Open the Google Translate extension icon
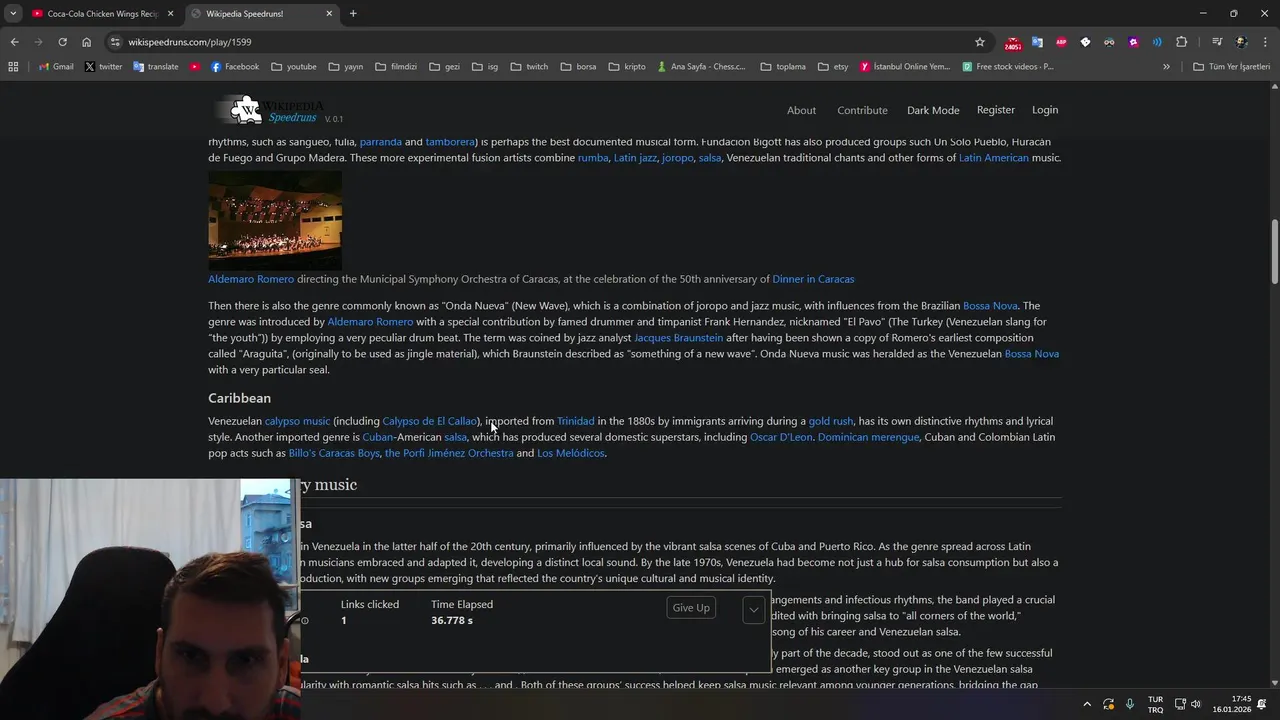 [x=1037, y=42]
